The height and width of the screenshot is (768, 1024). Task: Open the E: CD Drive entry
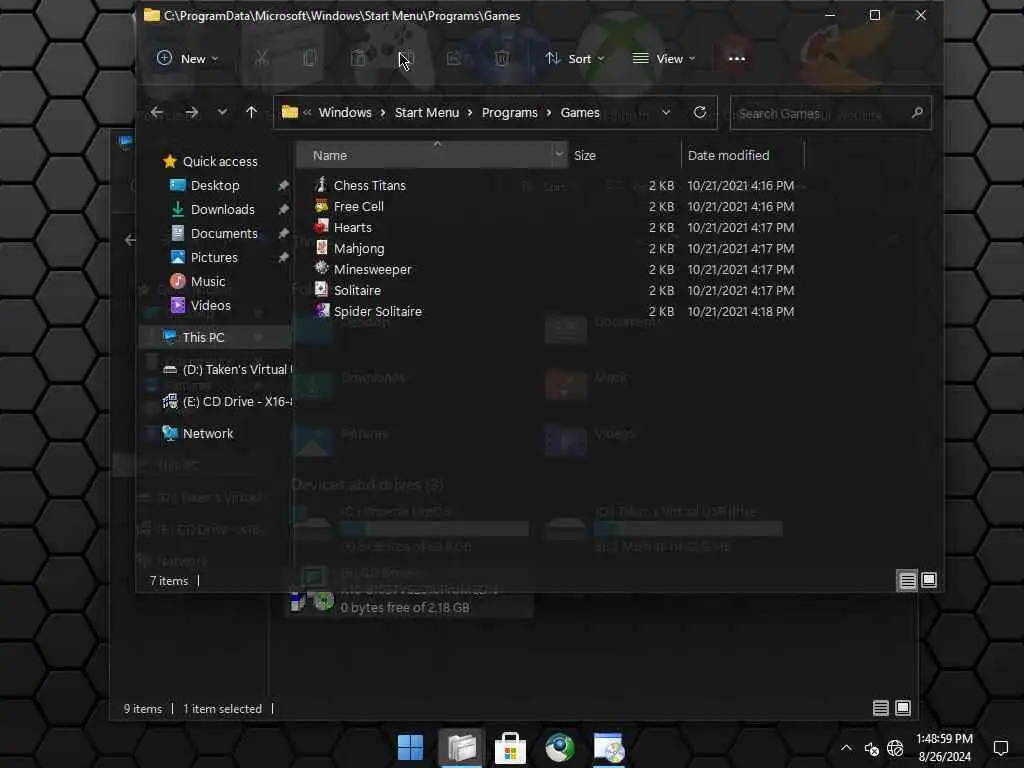[x=227, y=402]
